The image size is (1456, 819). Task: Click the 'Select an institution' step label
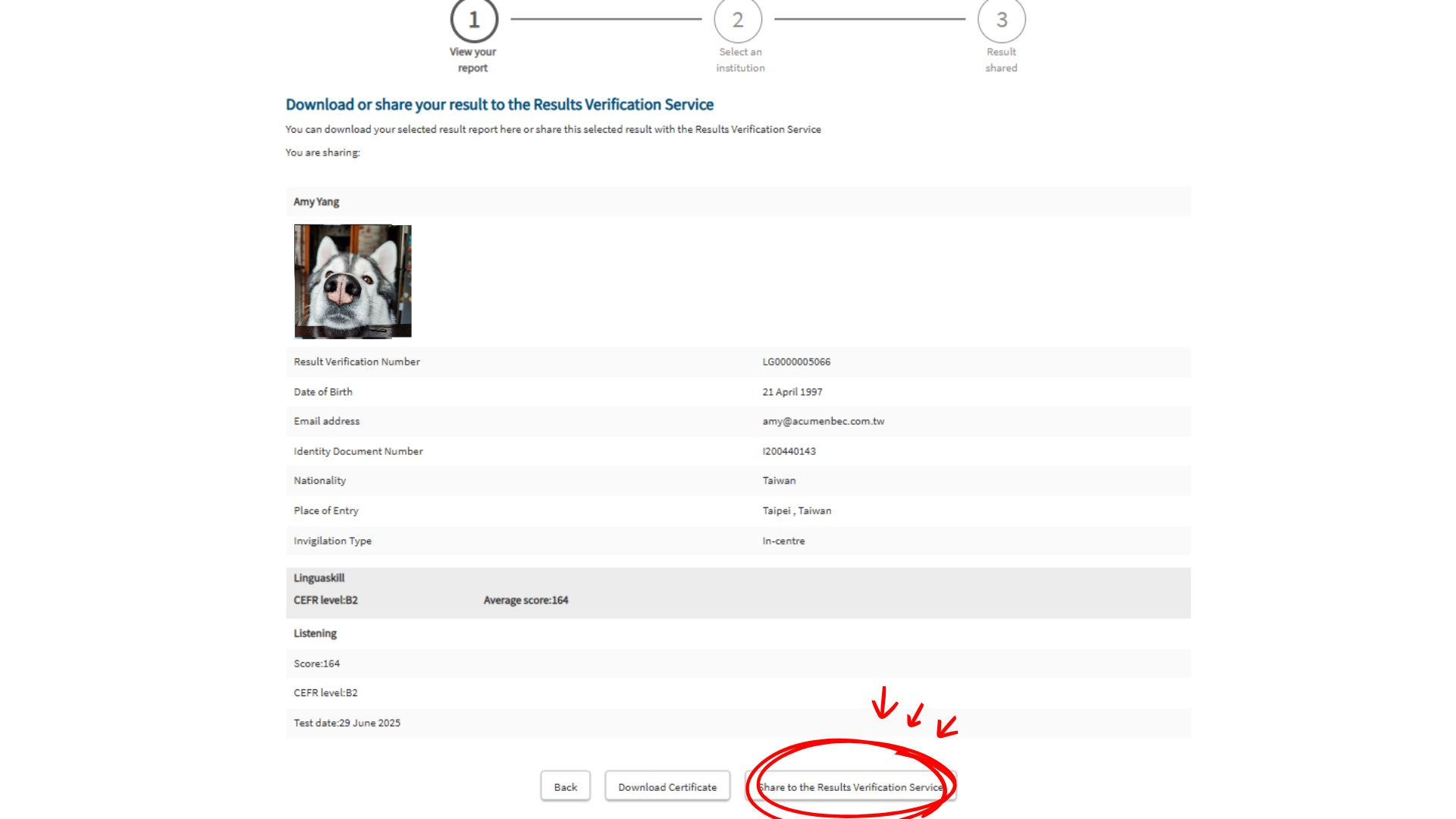click(740, 60)
